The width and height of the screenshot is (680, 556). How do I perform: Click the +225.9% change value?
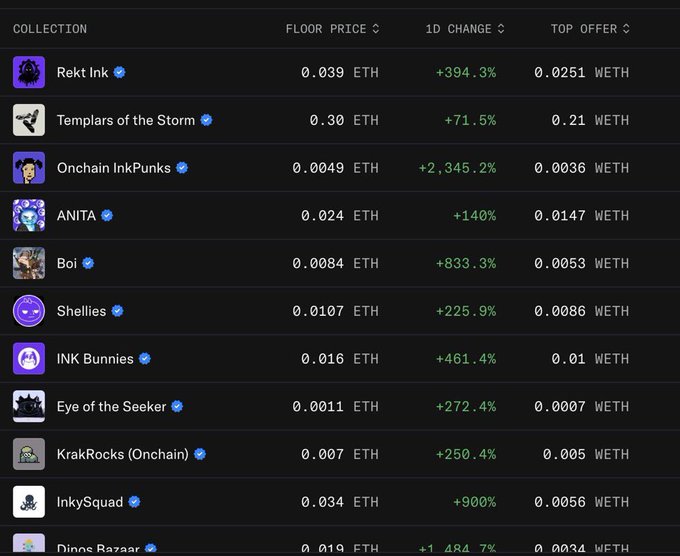pos(466,311)
